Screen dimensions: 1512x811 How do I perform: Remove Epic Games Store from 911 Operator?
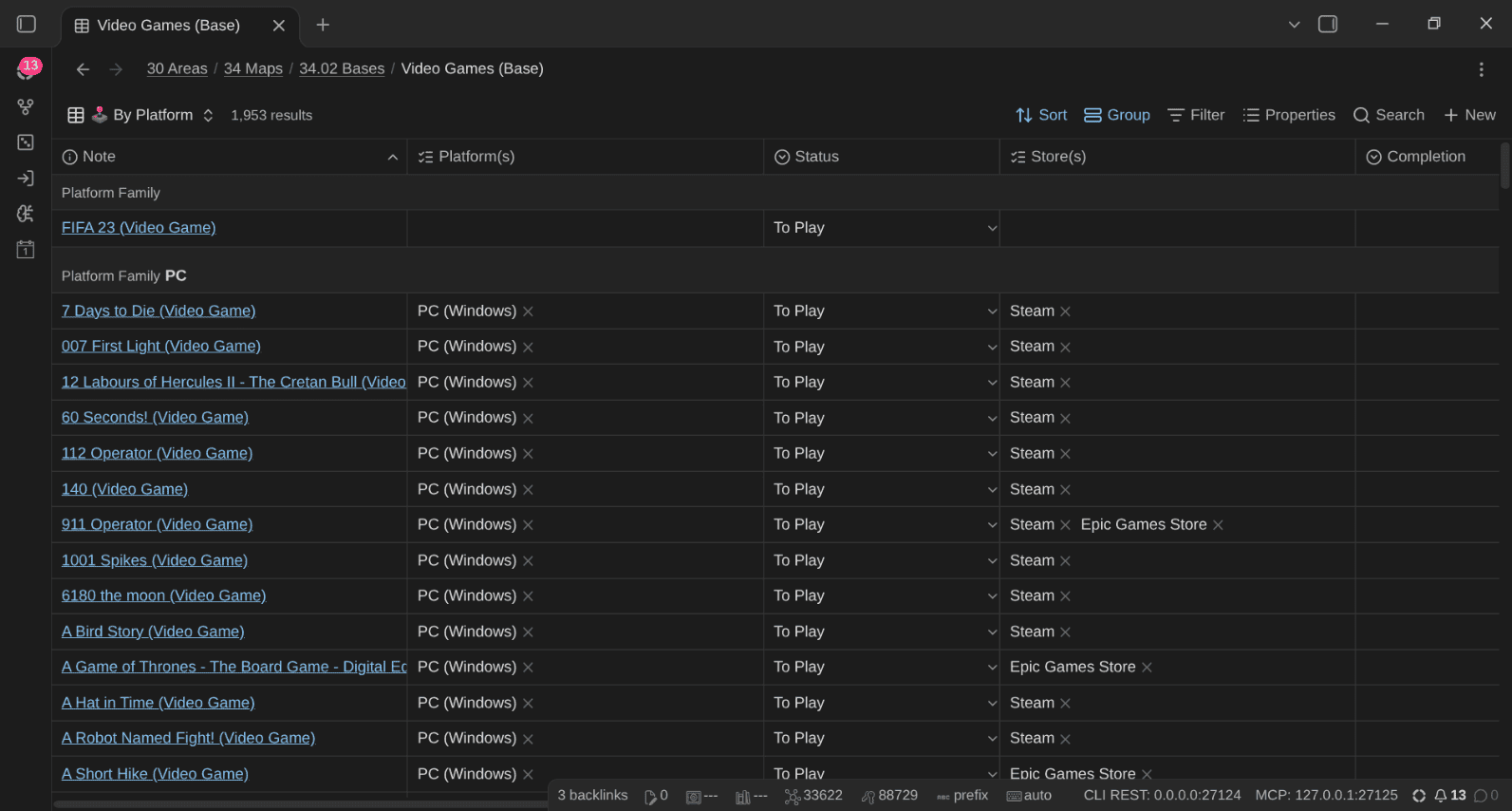(1218, 525)
